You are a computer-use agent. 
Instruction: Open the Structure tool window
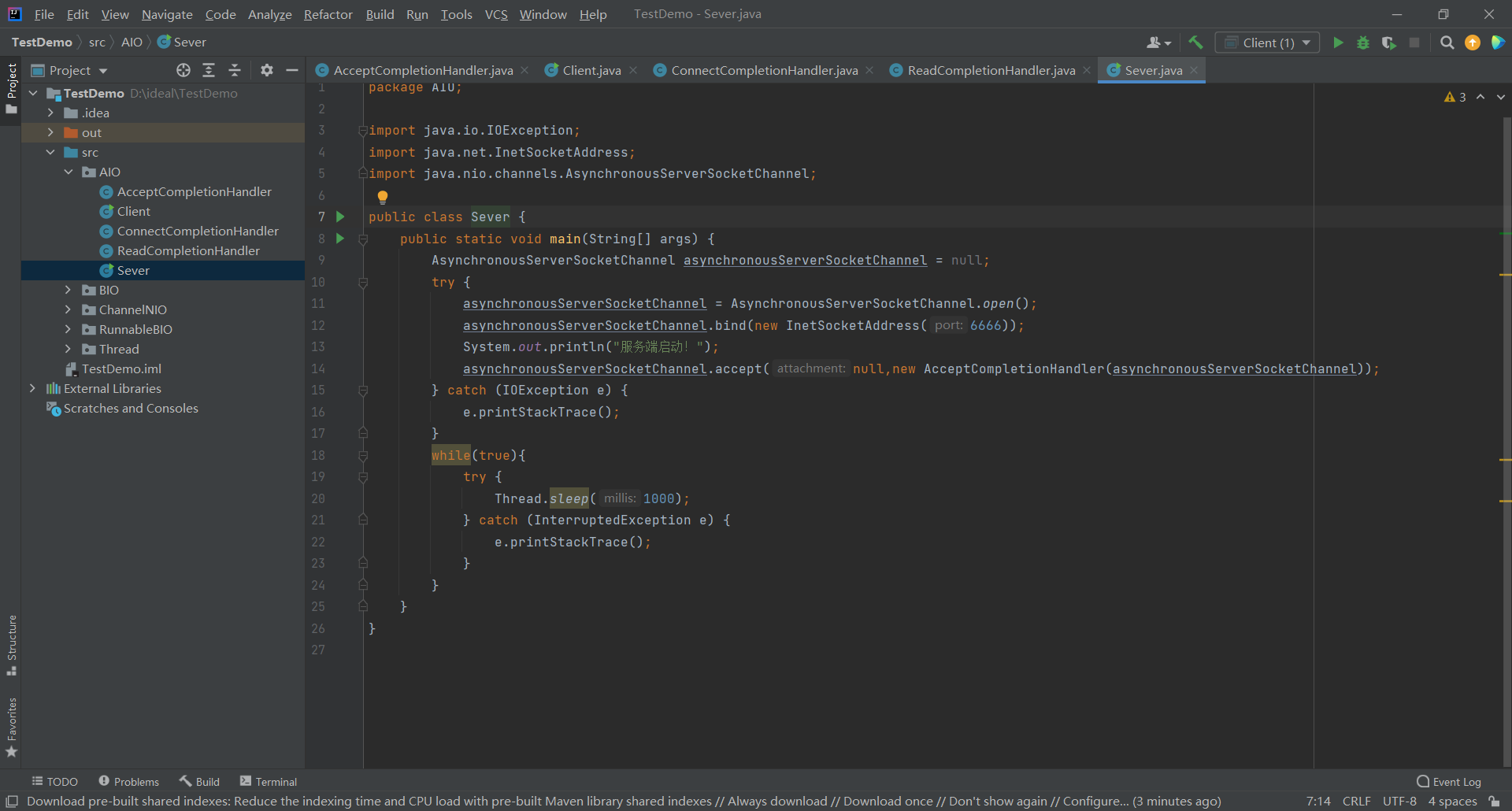pos(12,645)
